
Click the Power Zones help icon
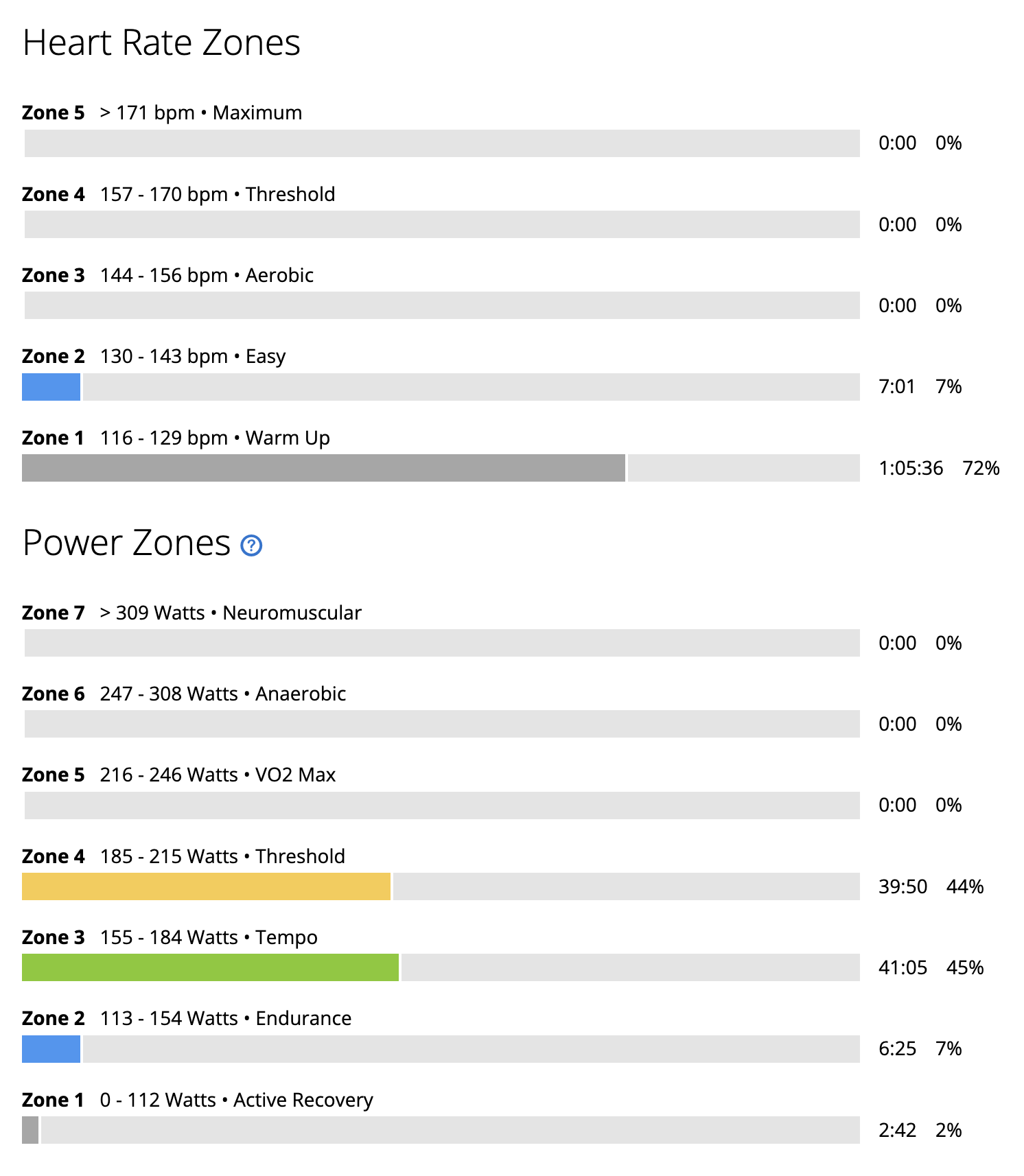[x=251, y=545]
